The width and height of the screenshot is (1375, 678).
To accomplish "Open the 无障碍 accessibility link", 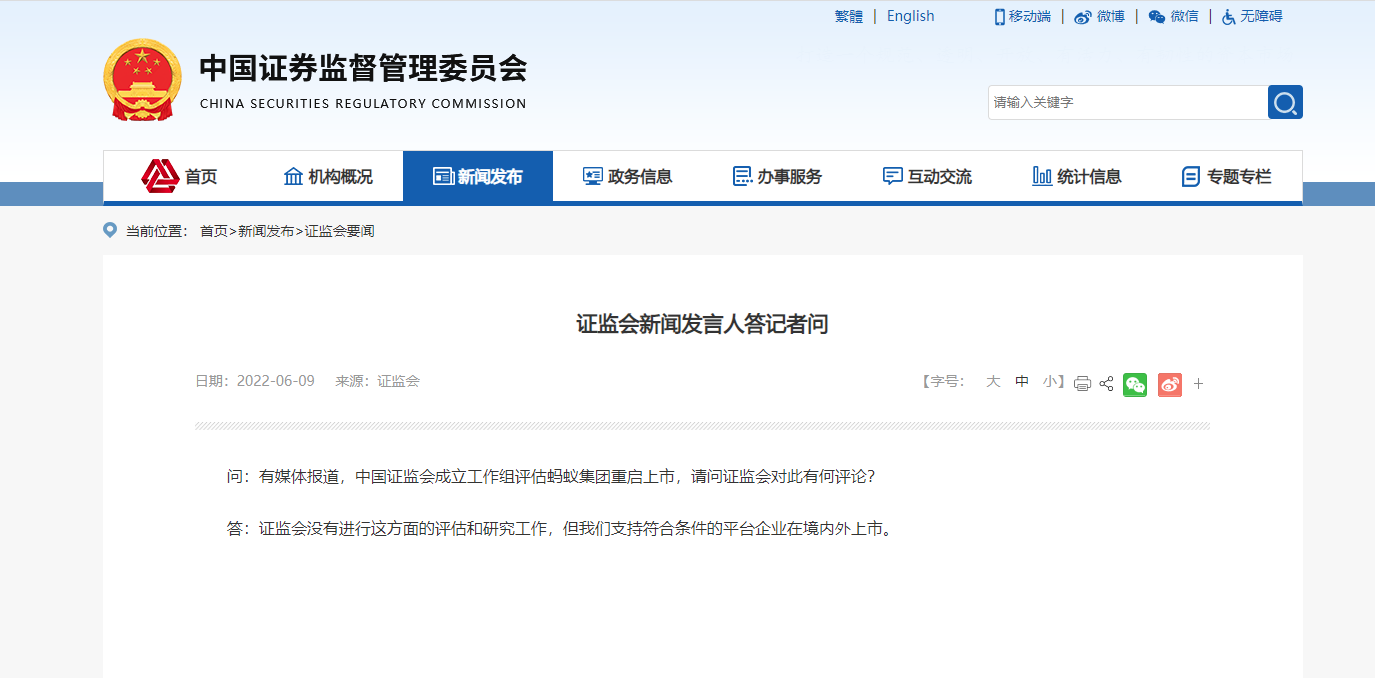I will pyautogui.click(x=1261, y=16).
